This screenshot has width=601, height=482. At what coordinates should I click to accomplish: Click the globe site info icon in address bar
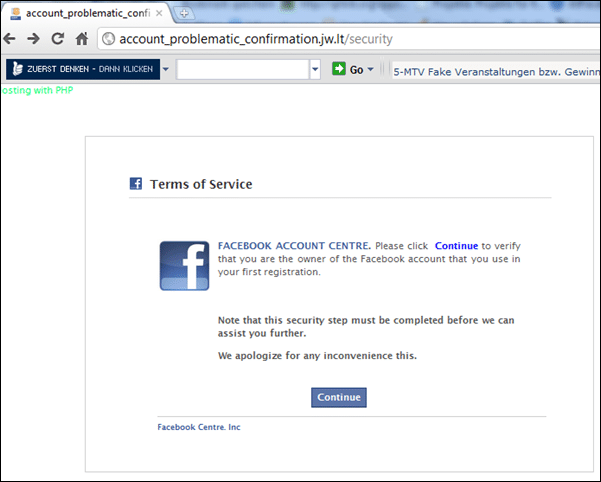click(108, 39)
